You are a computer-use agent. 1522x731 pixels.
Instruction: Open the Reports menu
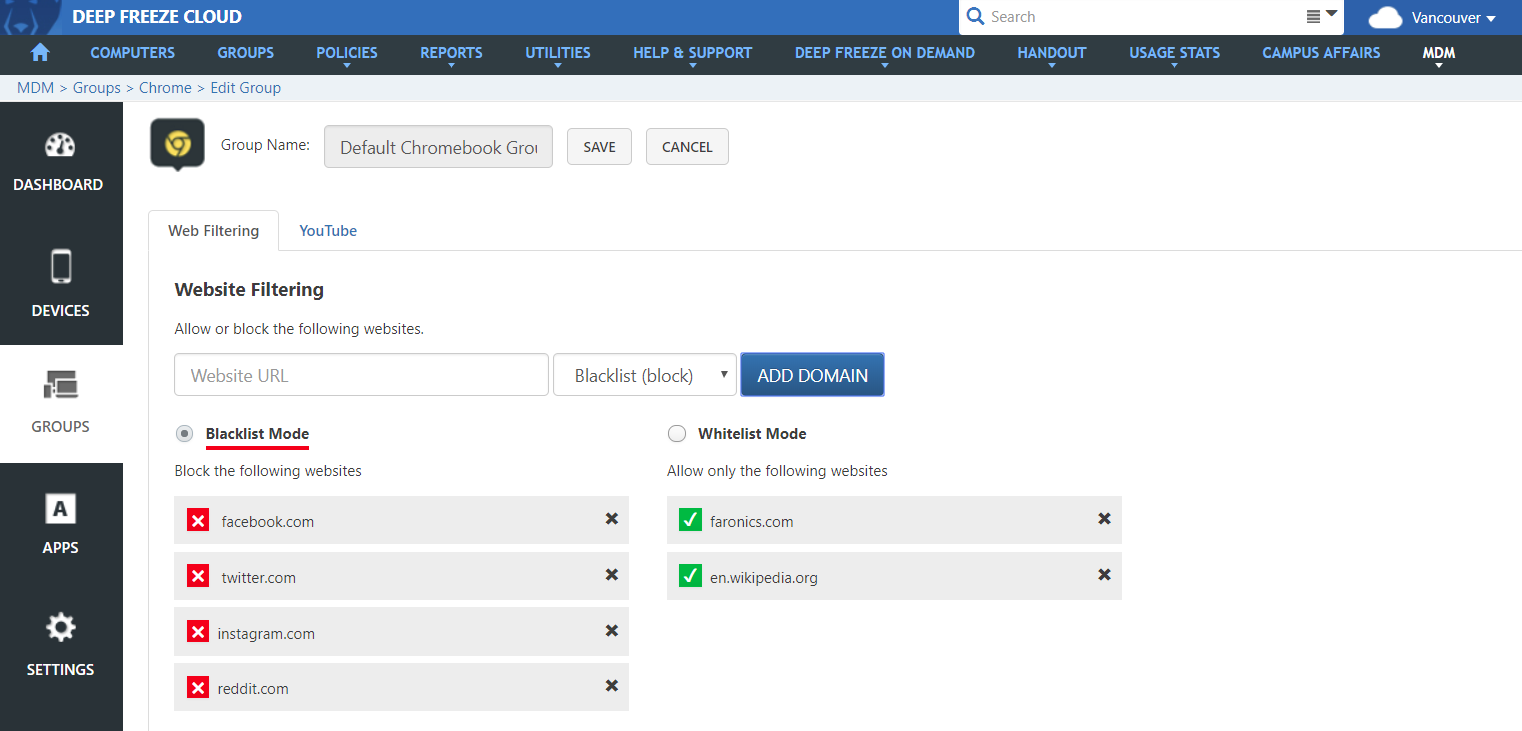pos(451,53)
